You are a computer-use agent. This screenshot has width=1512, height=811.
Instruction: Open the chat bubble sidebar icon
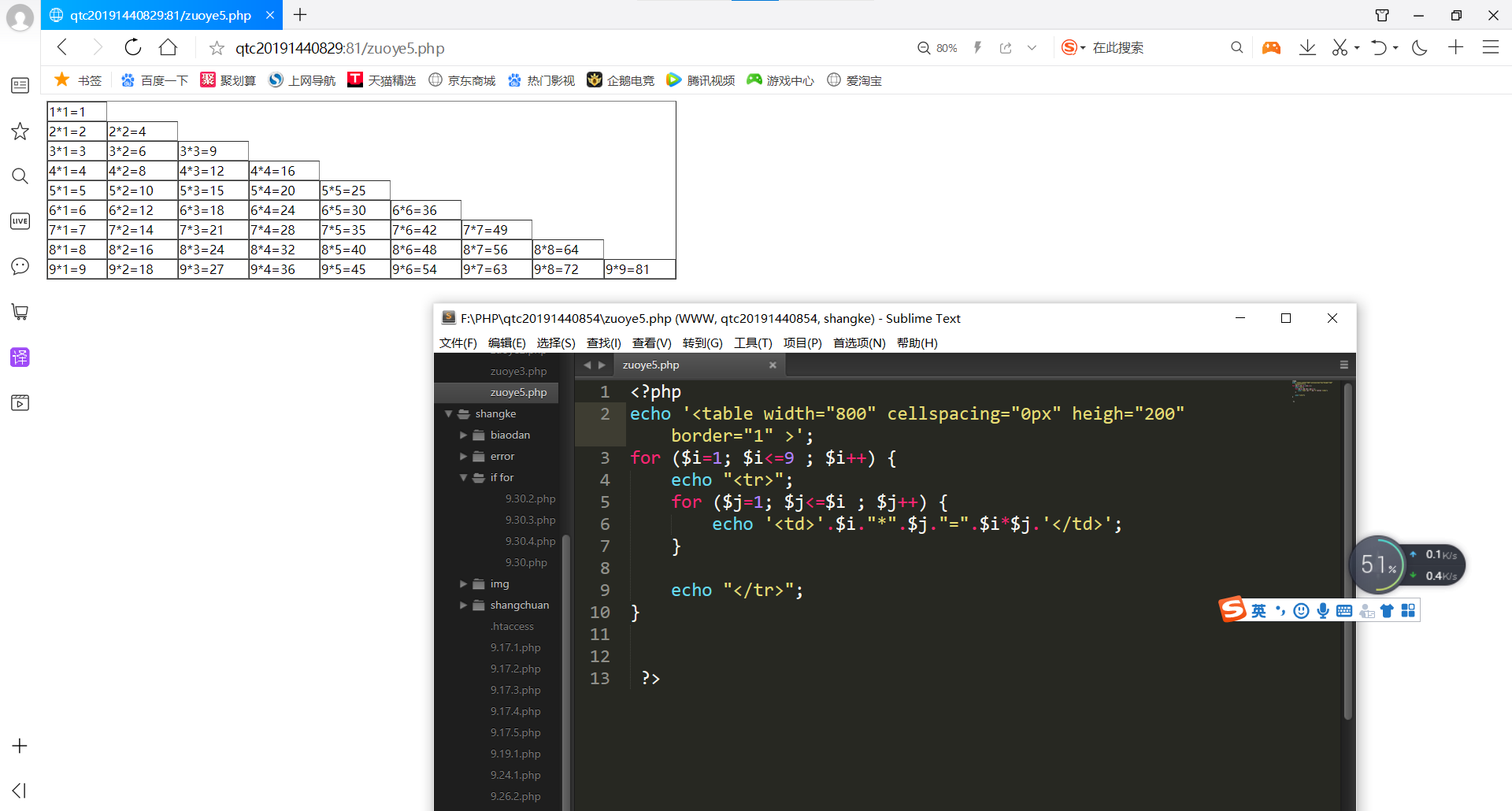(x=20, y=266)
